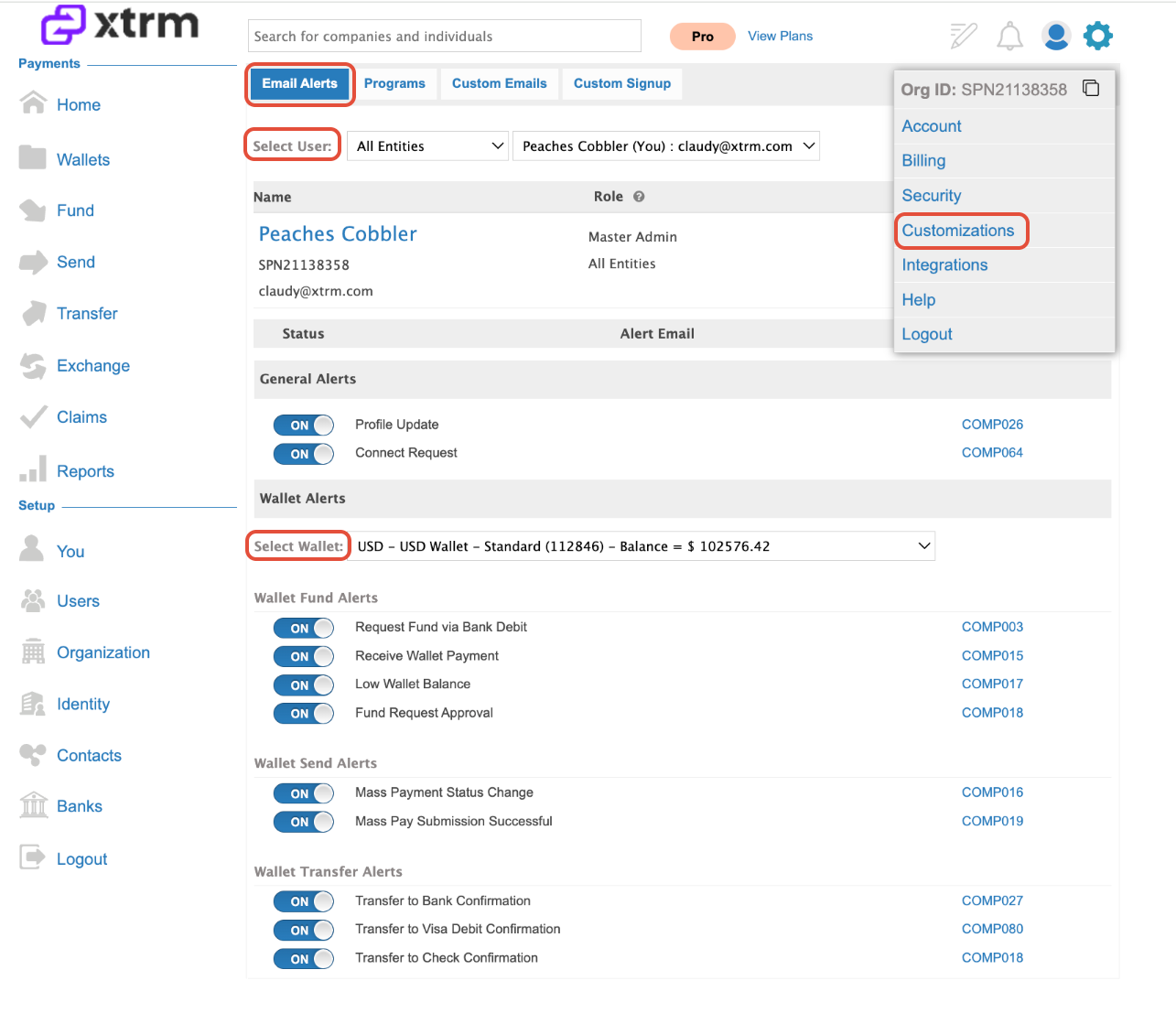The height and width of the screenshot is (1013, 1176).
Task: Select Security in the settings menu
Action: pyautogui.click(x=932, y=196)
